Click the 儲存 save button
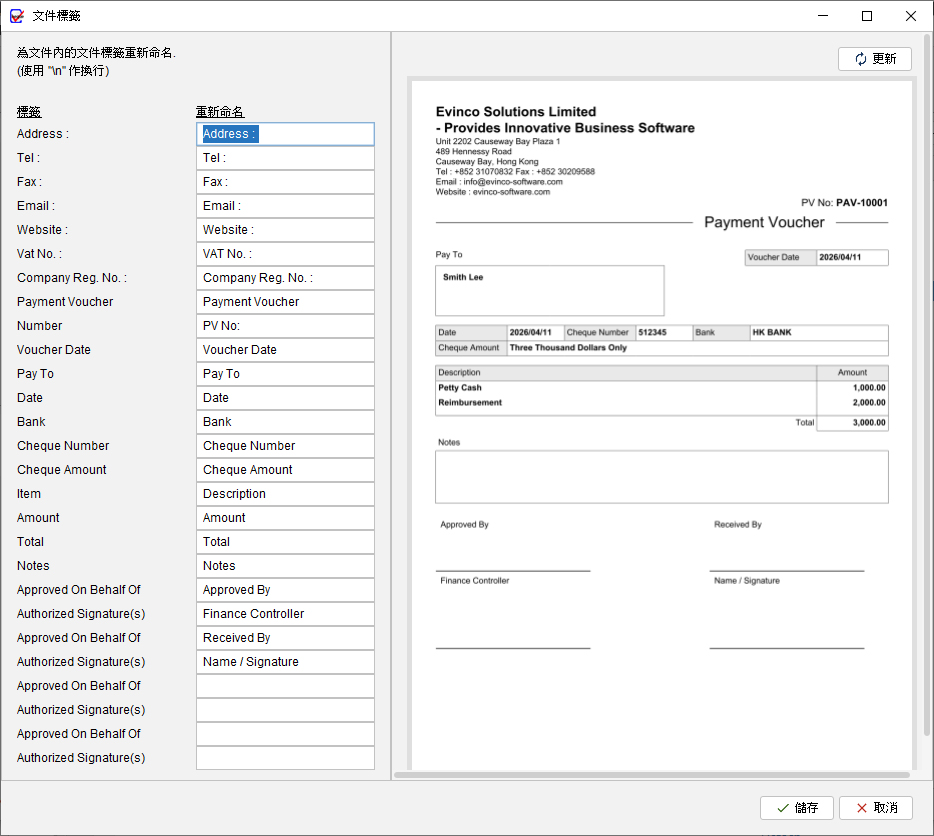Viewport: 934px width, 836px height. (796, 807)
